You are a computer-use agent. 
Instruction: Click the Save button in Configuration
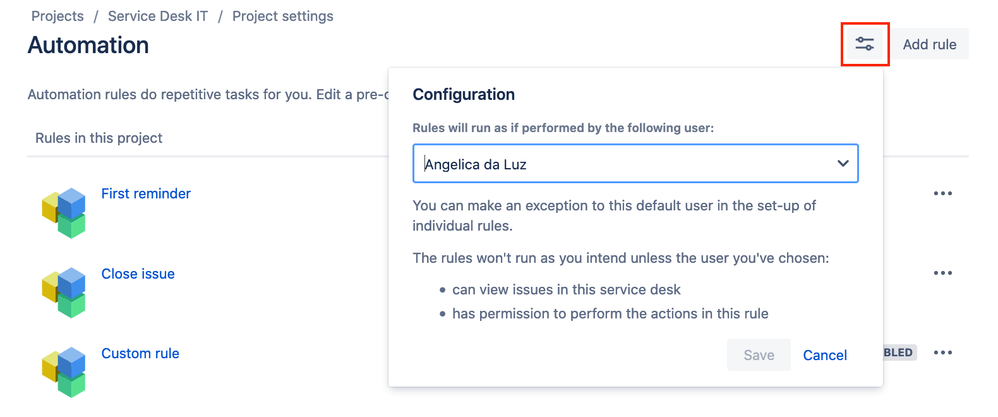[x=759, y=355]
